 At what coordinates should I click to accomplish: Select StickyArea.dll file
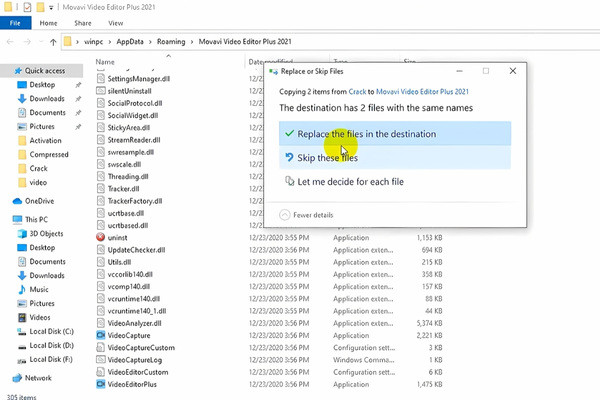pyautogui.click(x=129, y=127)
